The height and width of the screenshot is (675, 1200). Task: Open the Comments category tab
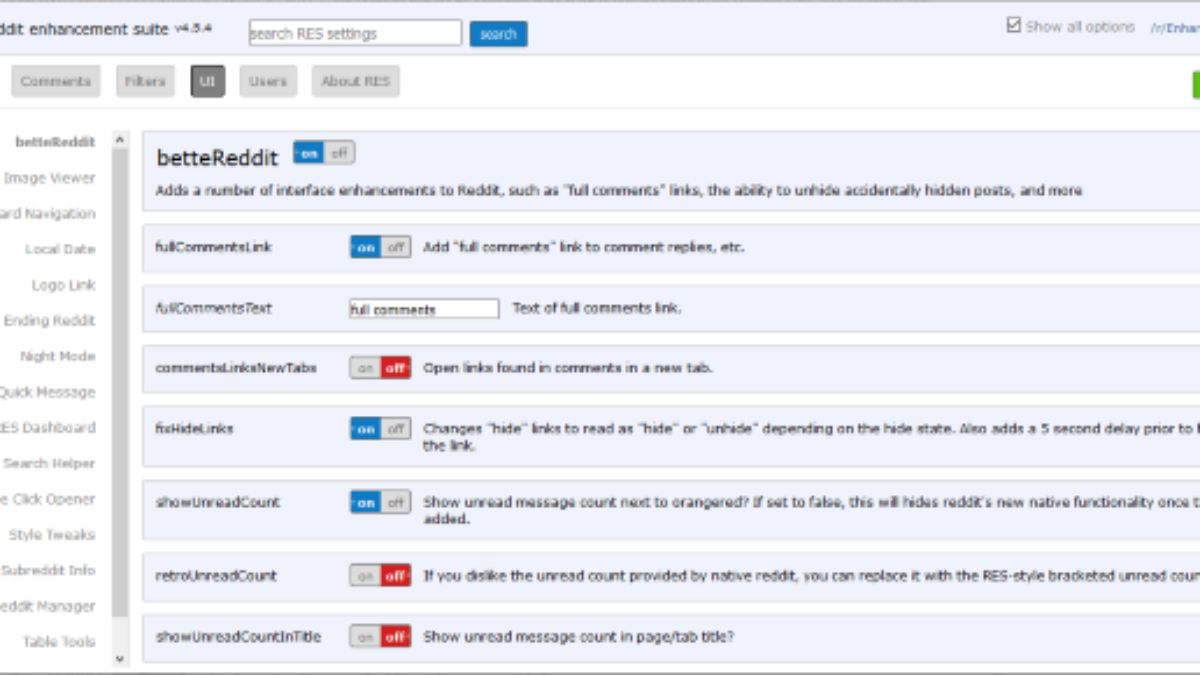pyautogui.click(x=56, y=81)
